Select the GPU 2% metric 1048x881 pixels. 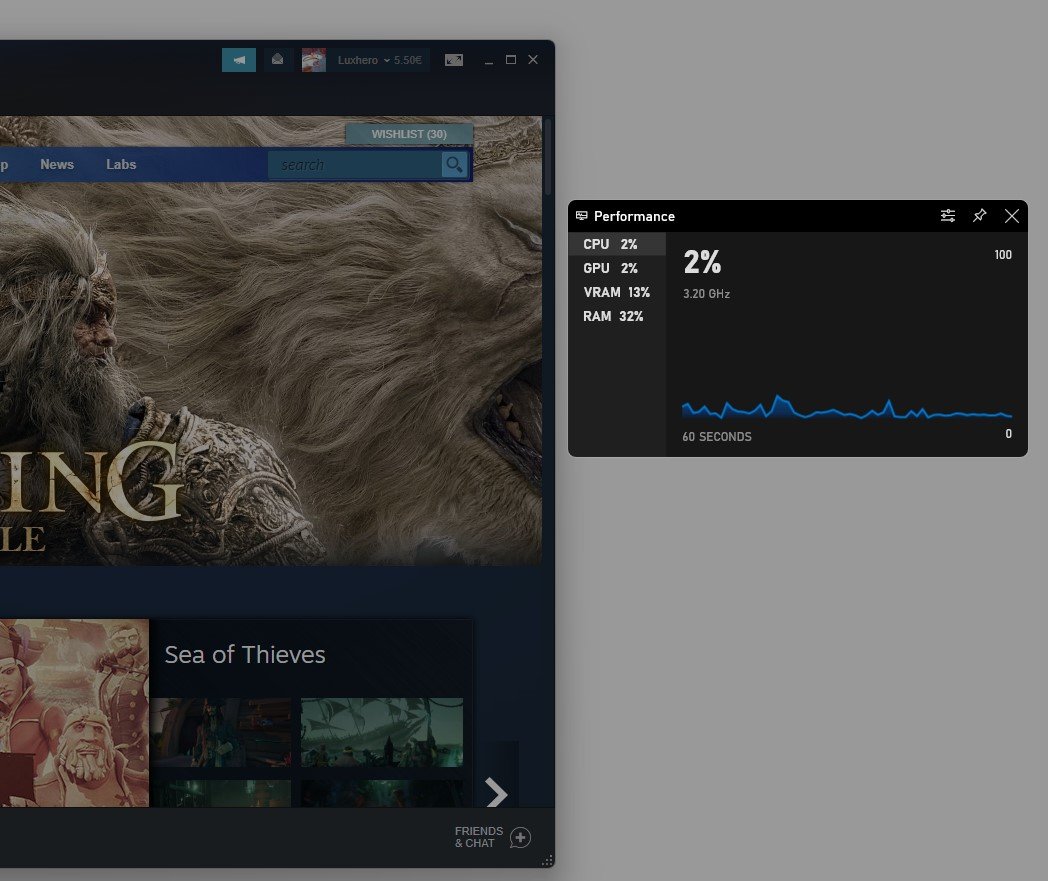(617, 268)
